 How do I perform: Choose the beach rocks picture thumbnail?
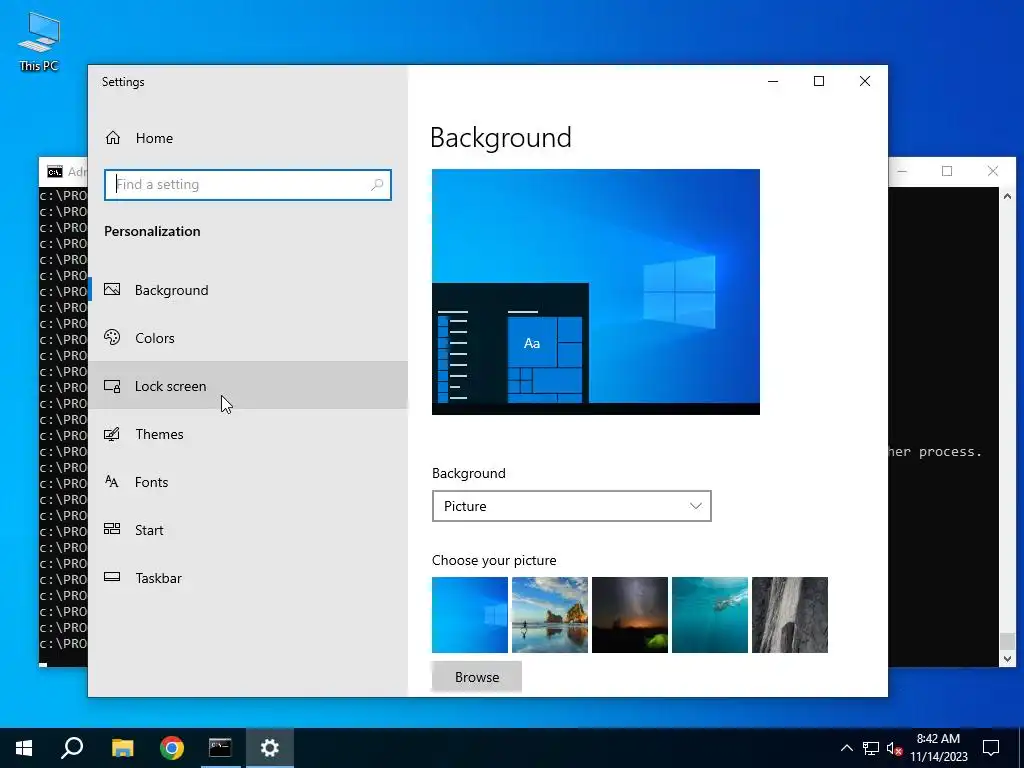[550, 615]
